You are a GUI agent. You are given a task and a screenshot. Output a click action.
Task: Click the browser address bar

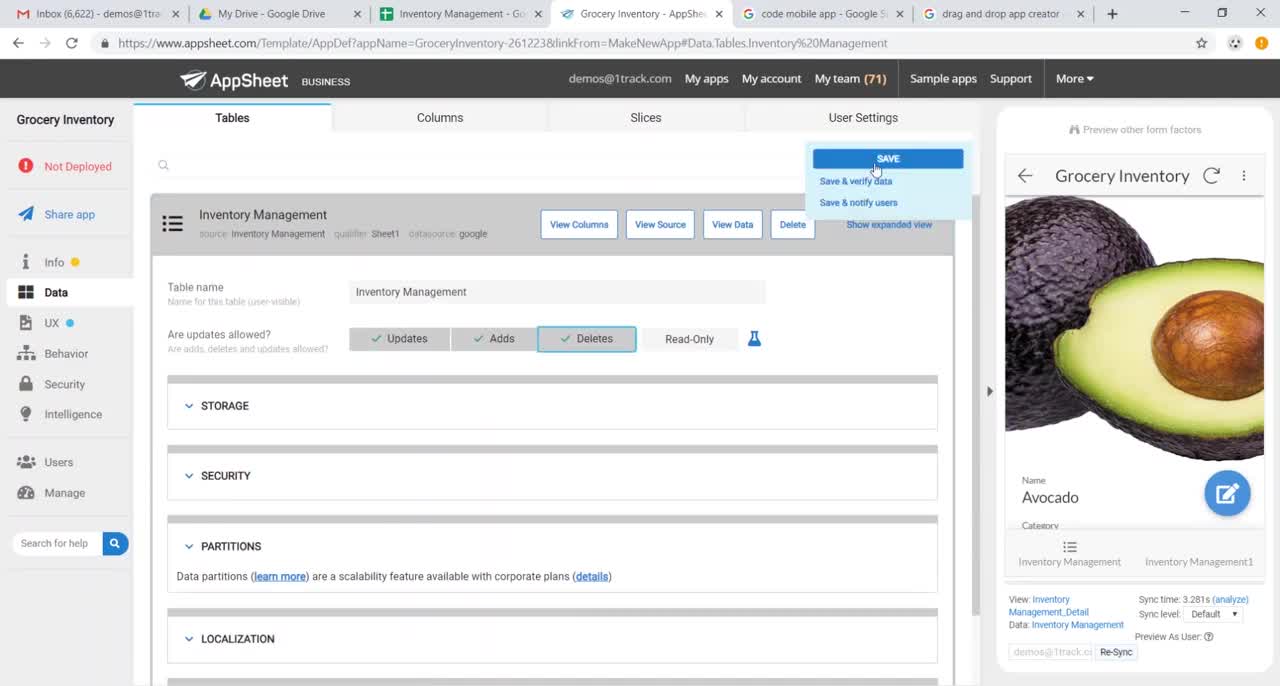pos(640,43)
